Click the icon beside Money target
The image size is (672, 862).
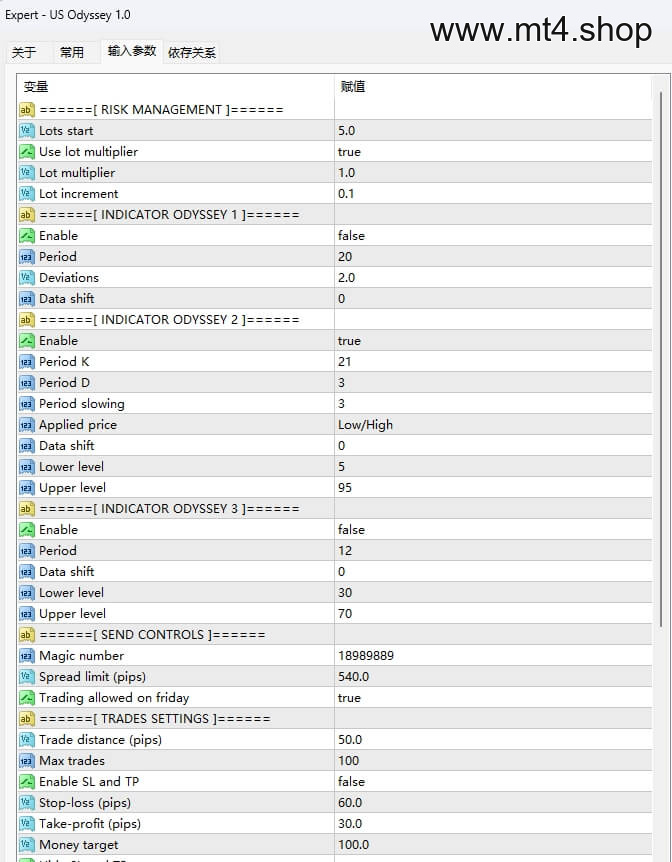coord(26,845)
